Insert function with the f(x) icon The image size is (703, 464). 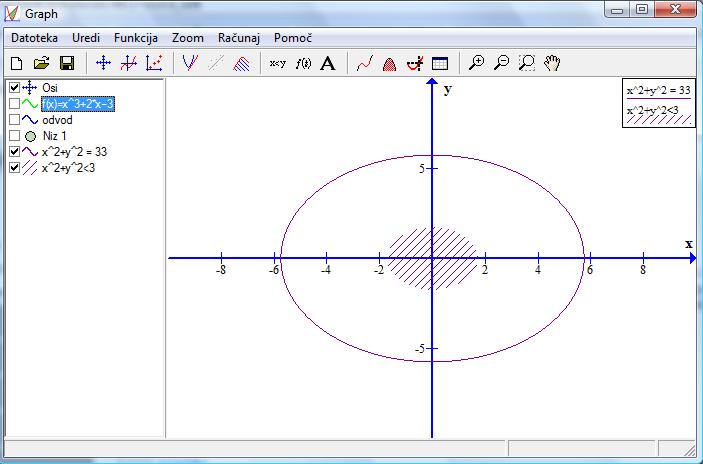[x=303, y=63]
